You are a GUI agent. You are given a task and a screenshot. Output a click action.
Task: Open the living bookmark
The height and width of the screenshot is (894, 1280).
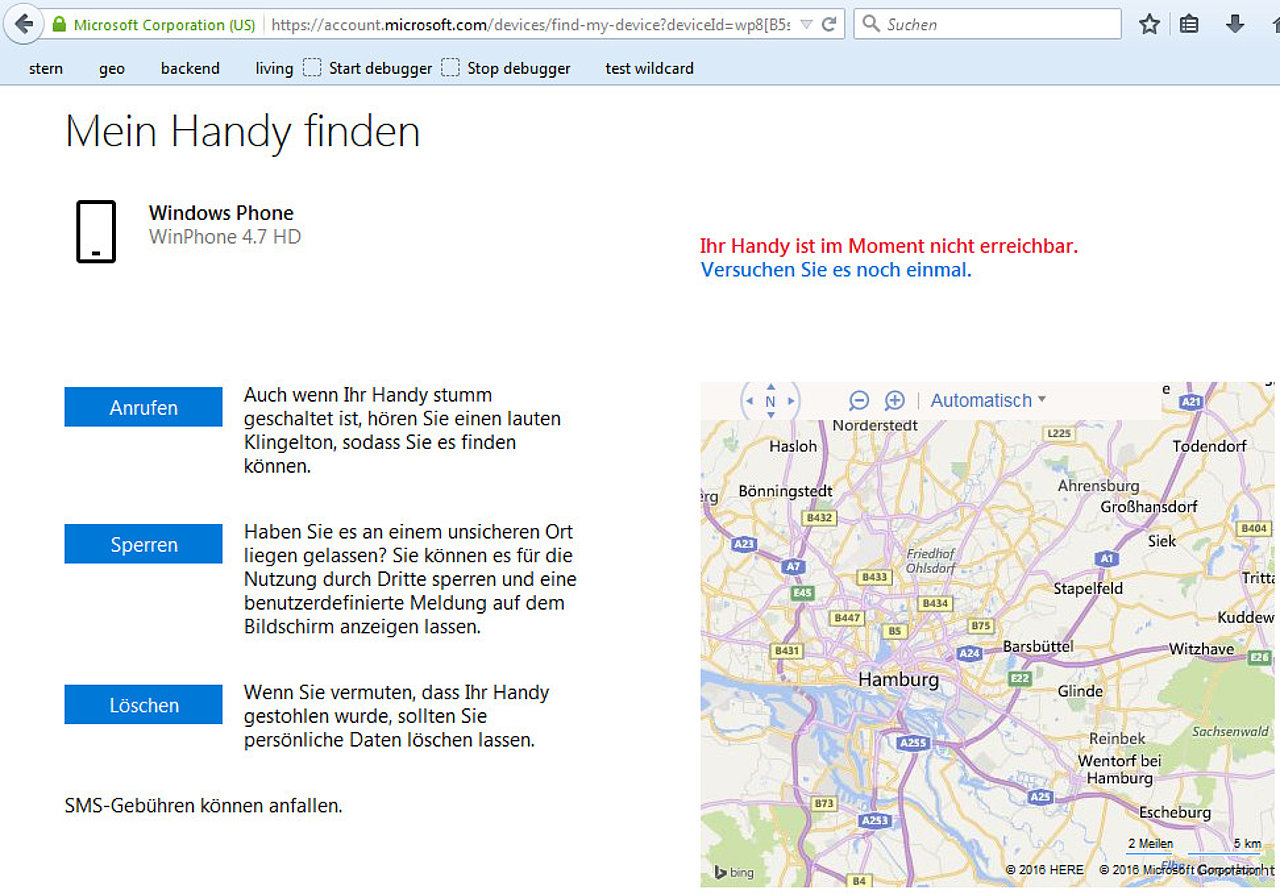pos(274,69)
